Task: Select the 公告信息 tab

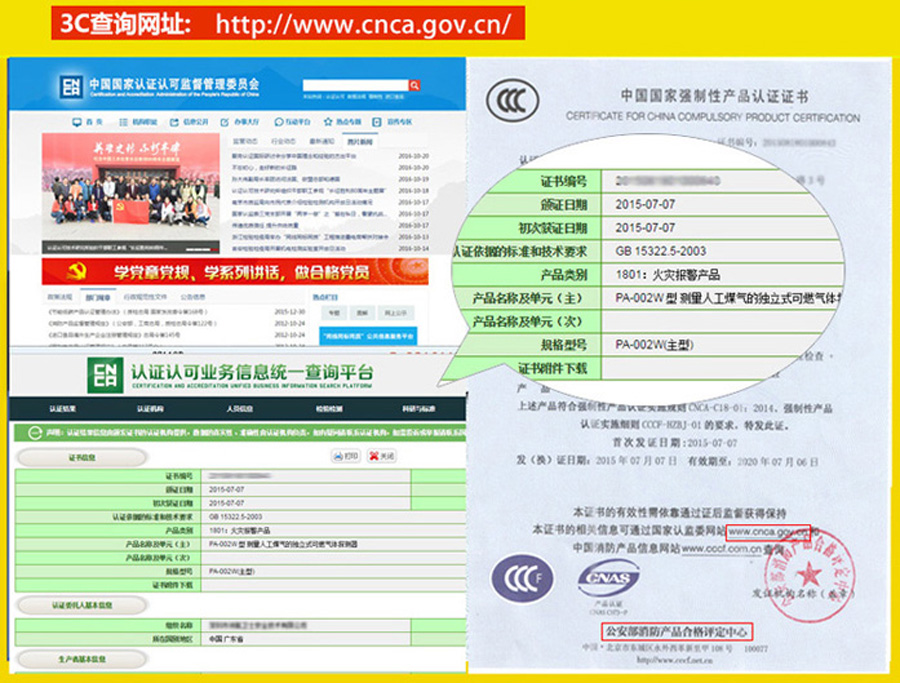Action: tap(193, 297)
